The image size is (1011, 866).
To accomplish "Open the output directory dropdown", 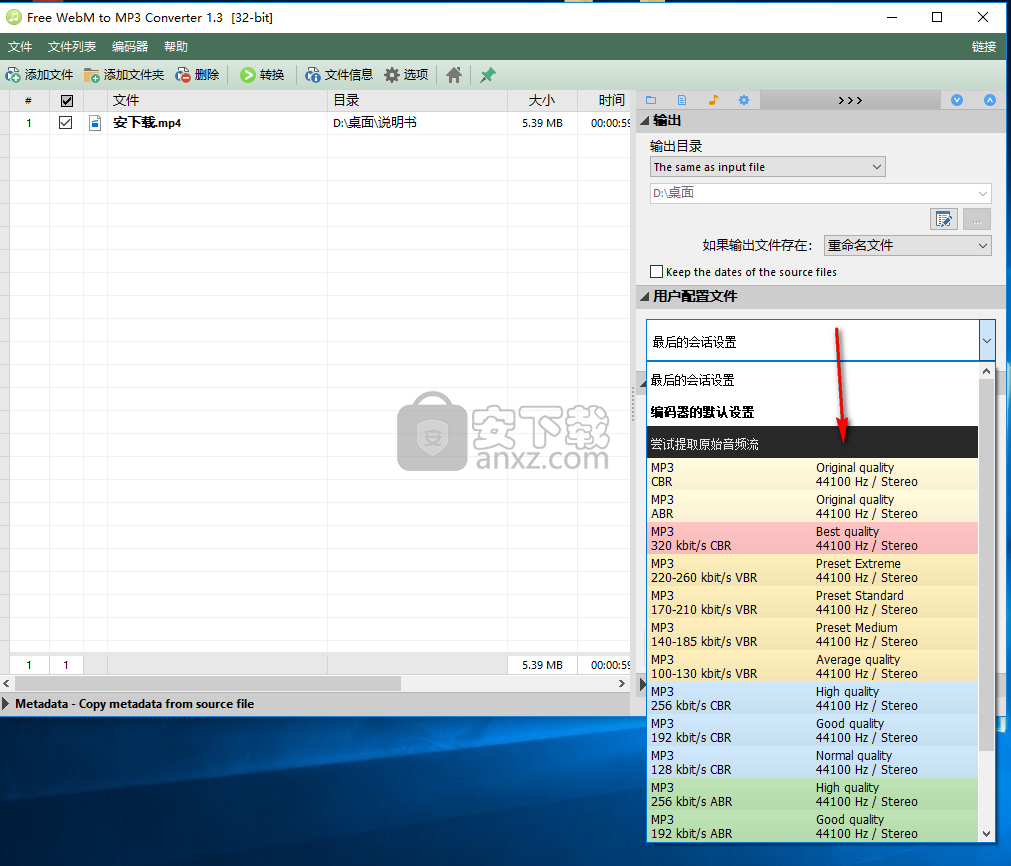I will (767, 167).
